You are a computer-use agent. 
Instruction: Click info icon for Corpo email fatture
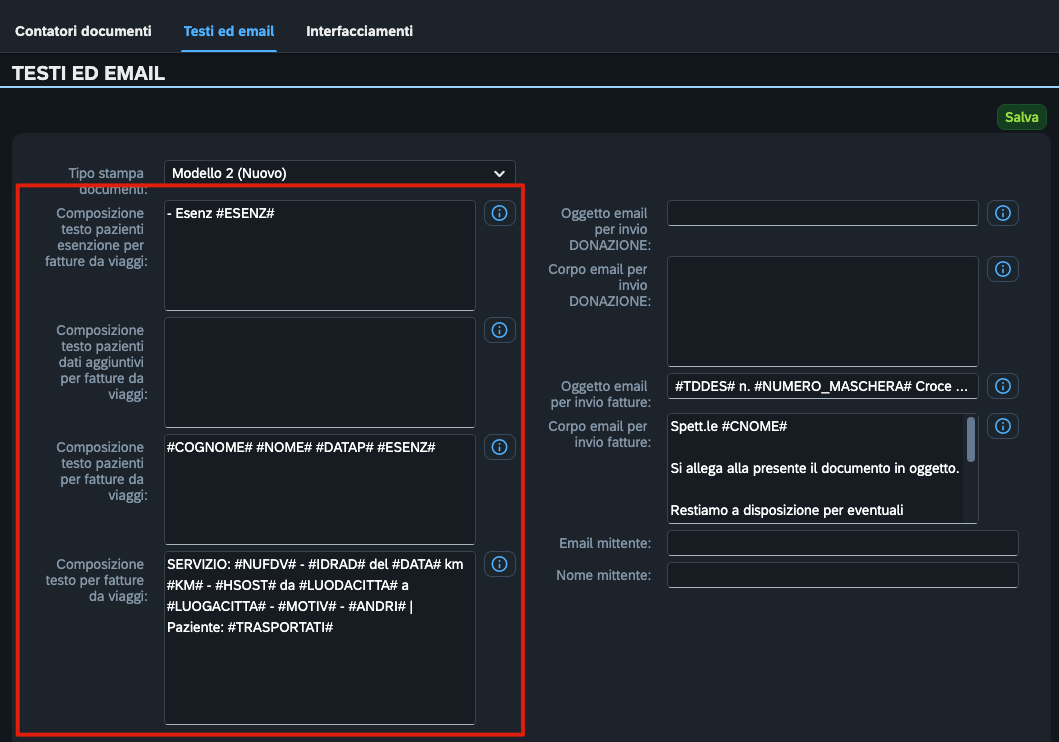[x=1003, y=426]
